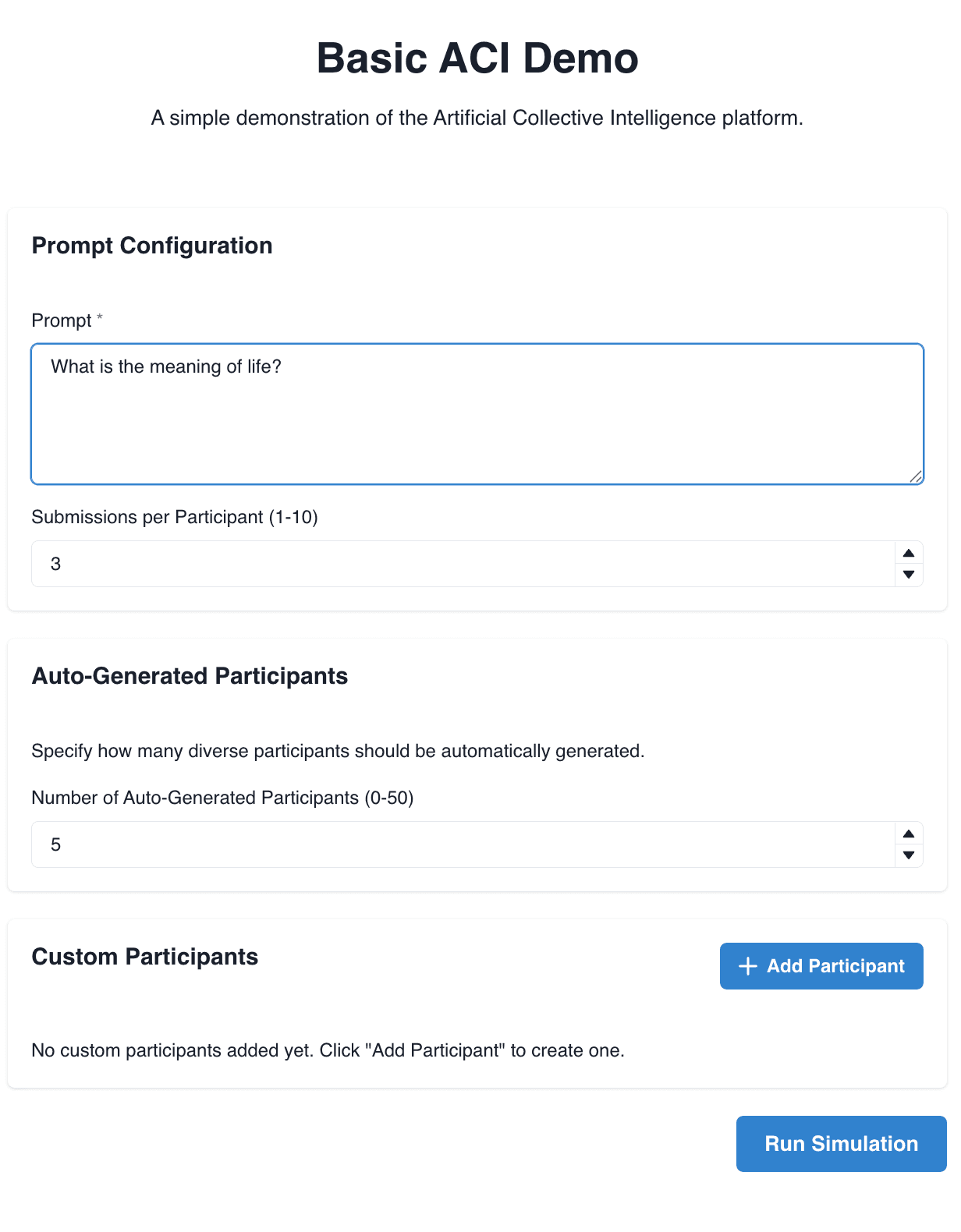Viewport: 961px width, 1232px height.
Task: Click the "Specify how many diverse participants" description
Action: click(x=338, y=751)
